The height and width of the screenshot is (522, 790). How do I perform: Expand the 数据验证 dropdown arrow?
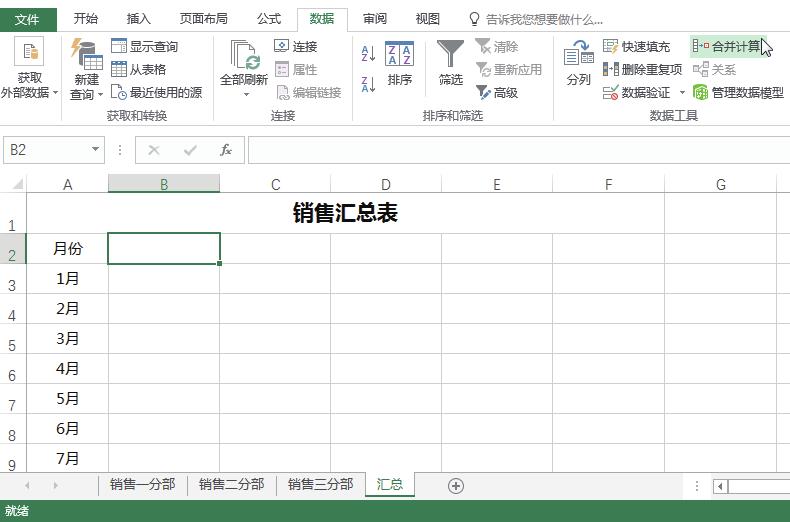682,92
